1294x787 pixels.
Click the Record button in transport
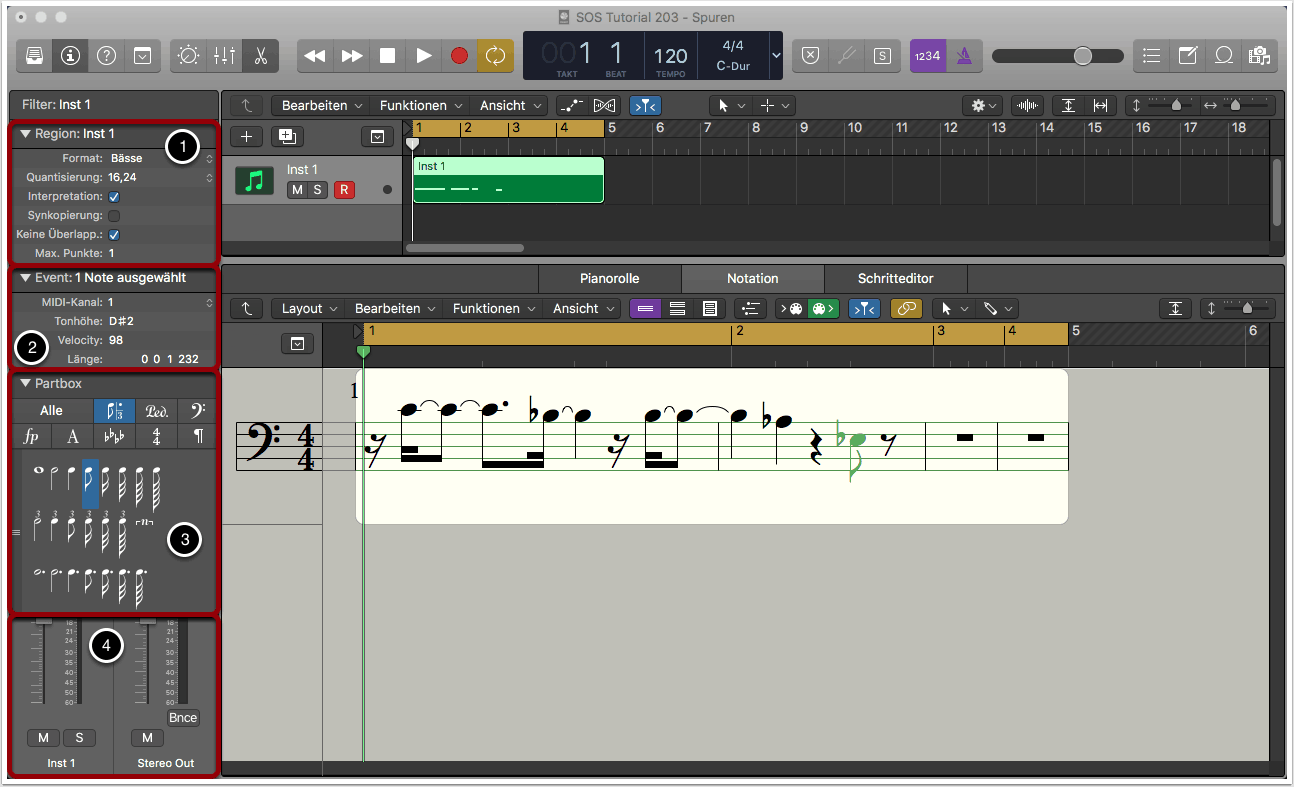click(459, 56)
